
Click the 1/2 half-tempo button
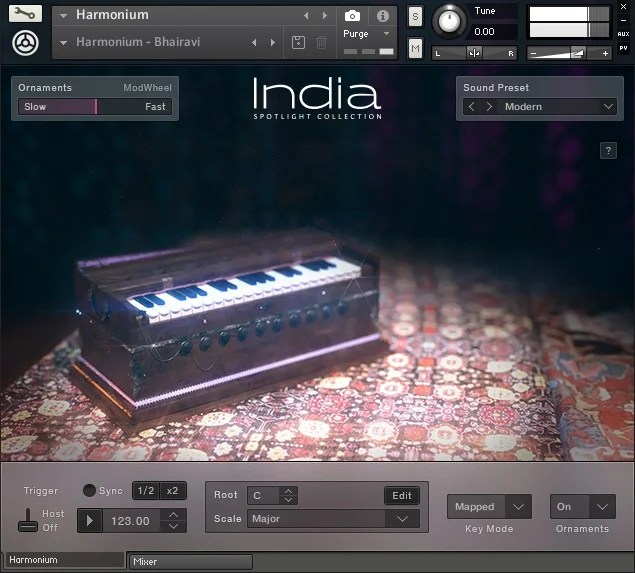(x=146, y=491)
